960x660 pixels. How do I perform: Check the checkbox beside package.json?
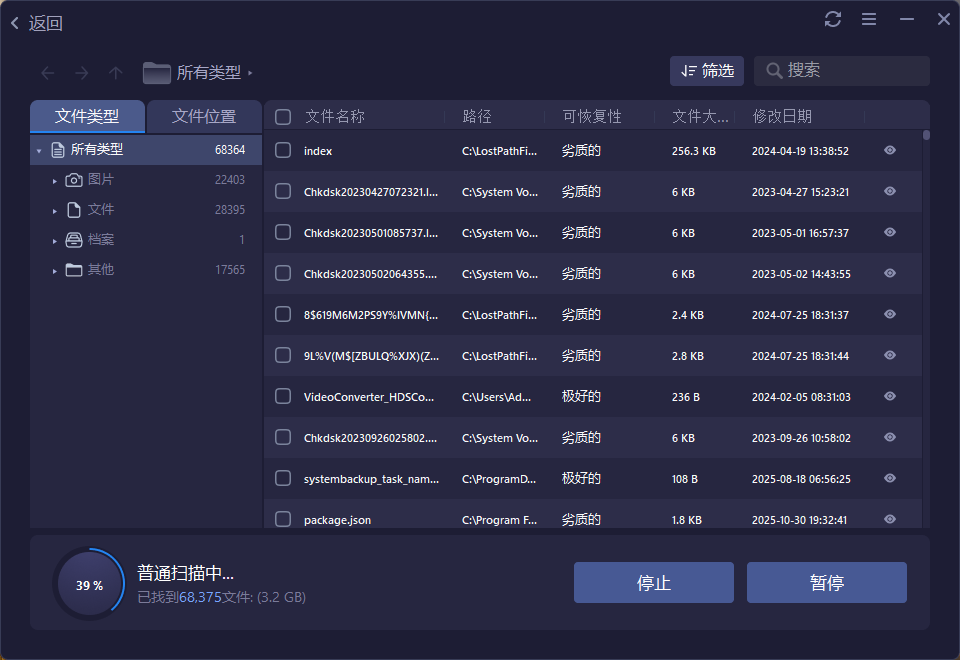(x=282, y=519)
